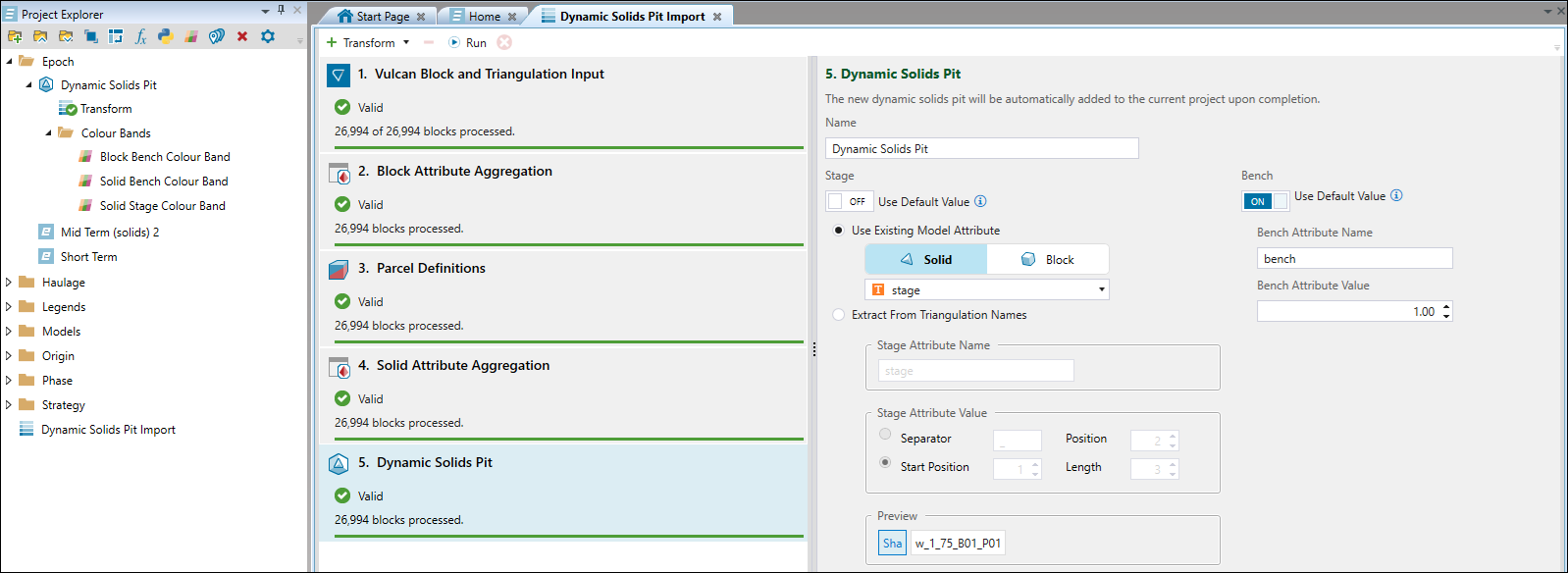Choose the Solid attribute source
This screenshot has width=1568, height=573.
click(925, 259)
